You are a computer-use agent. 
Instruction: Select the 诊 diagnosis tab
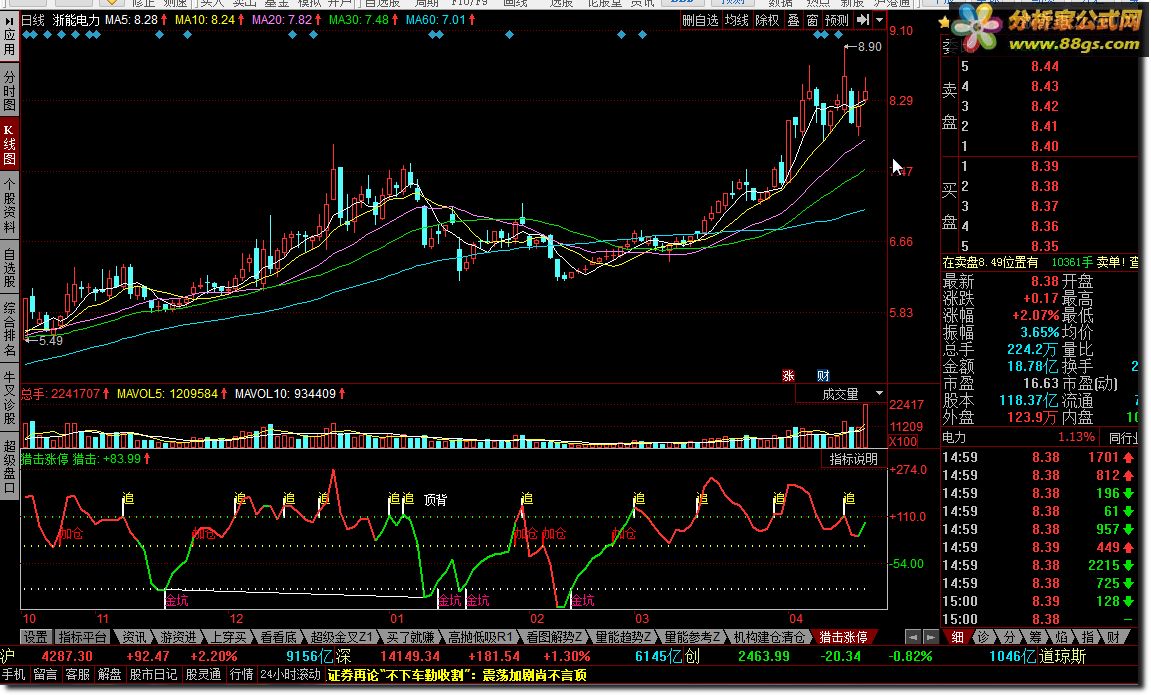[x=984, y=637]
